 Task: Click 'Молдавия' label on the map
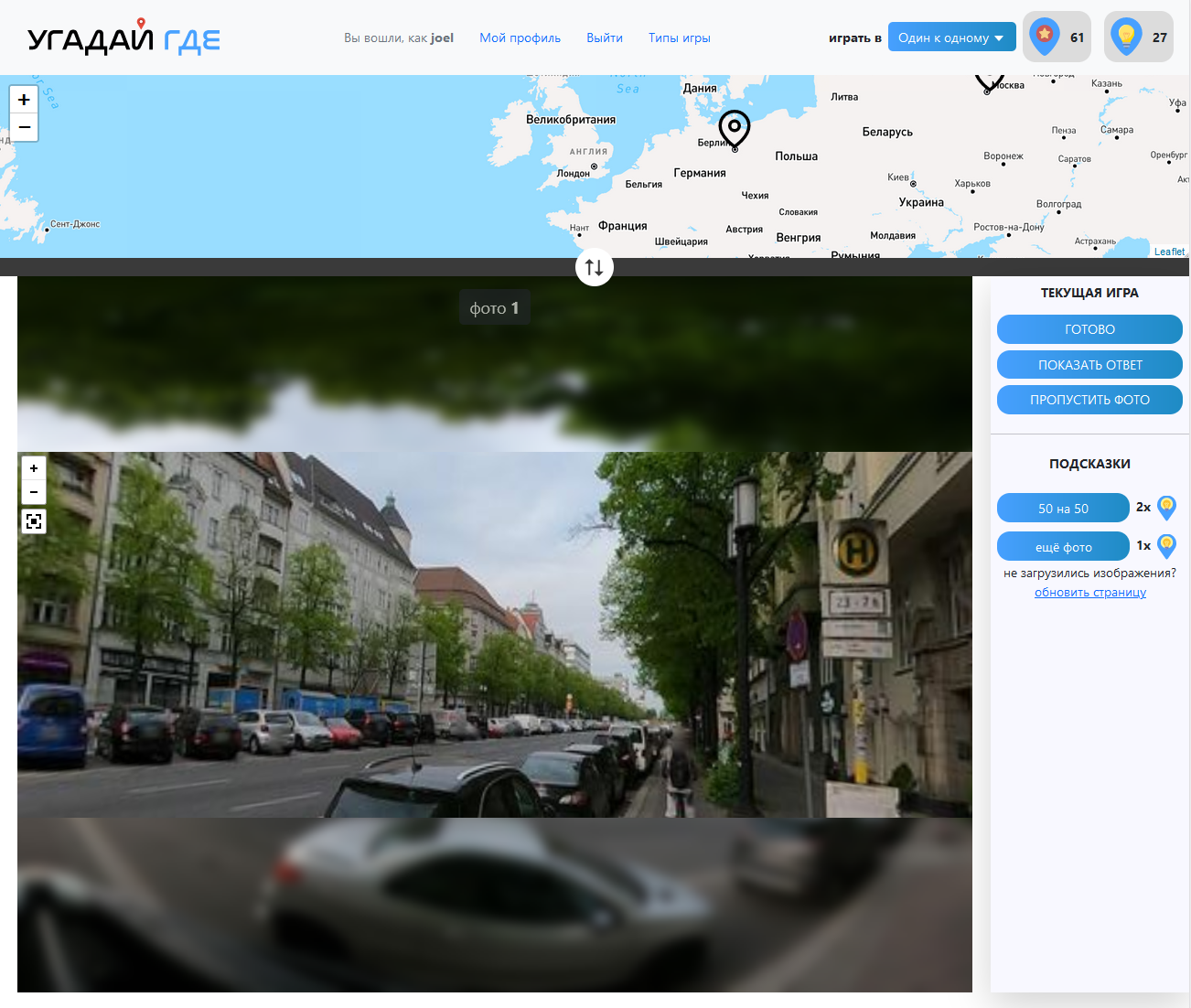click(x=893, y=236)
